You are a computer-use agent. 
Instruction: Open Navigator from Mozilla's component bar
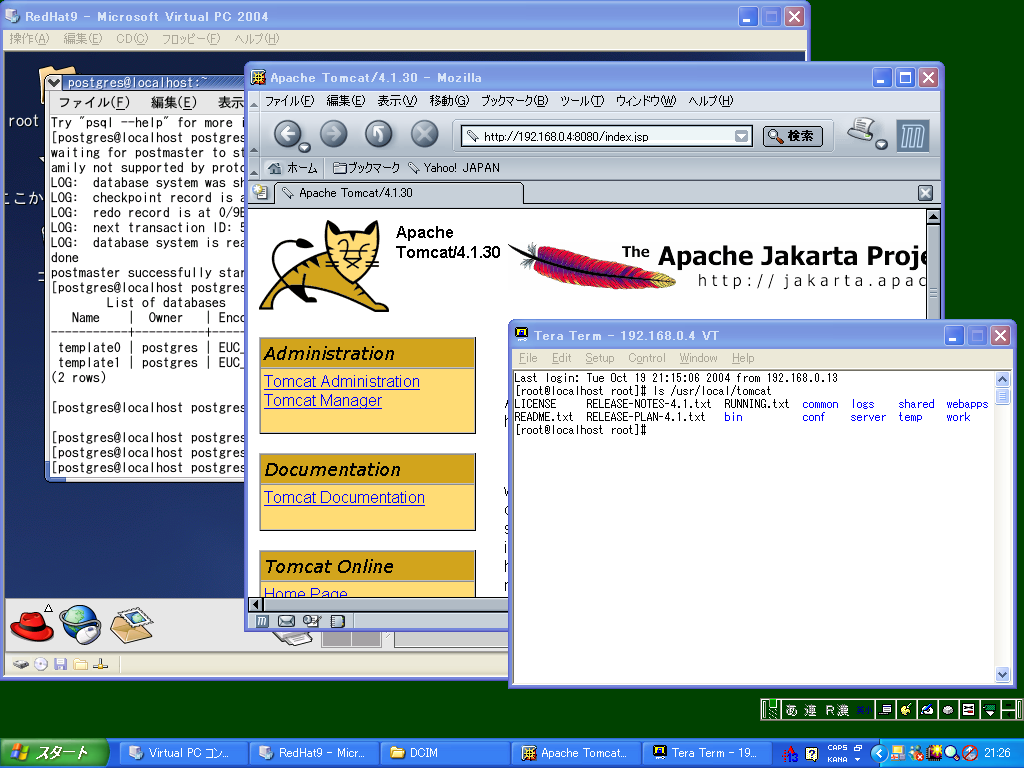tap(262, 621)
